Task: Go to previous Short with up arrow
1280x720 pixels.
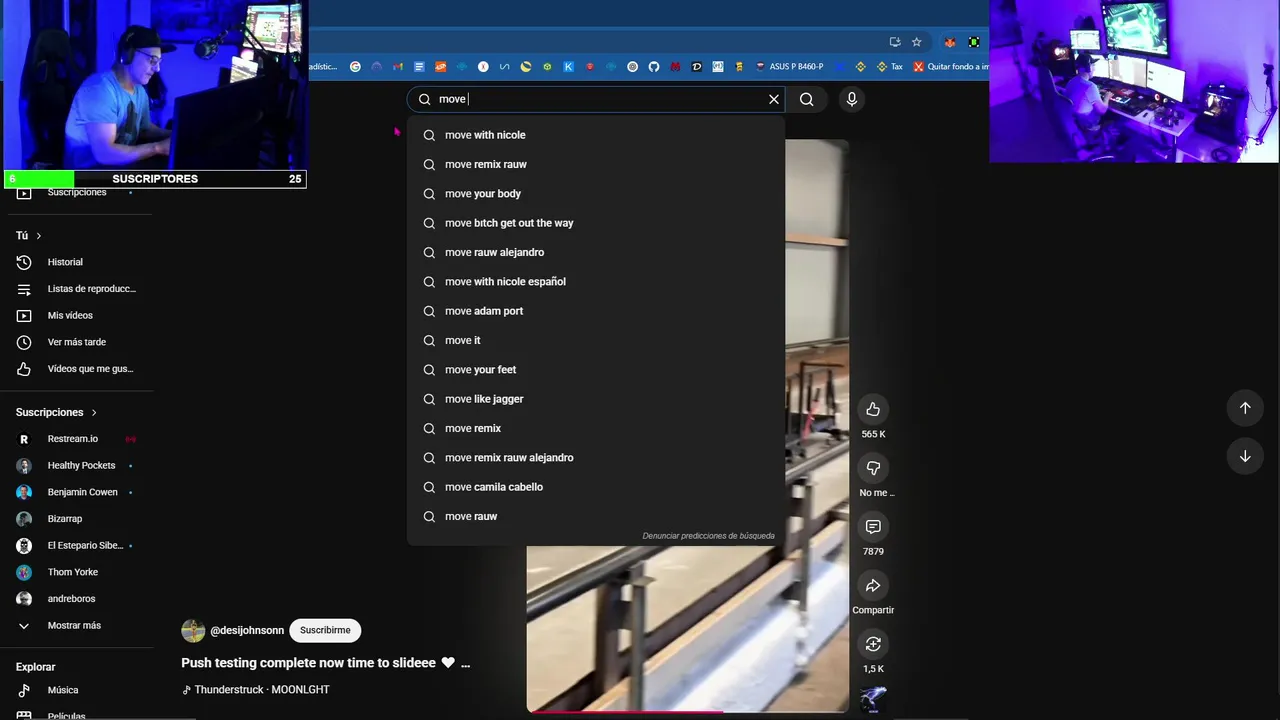Action: (1245, 408)
